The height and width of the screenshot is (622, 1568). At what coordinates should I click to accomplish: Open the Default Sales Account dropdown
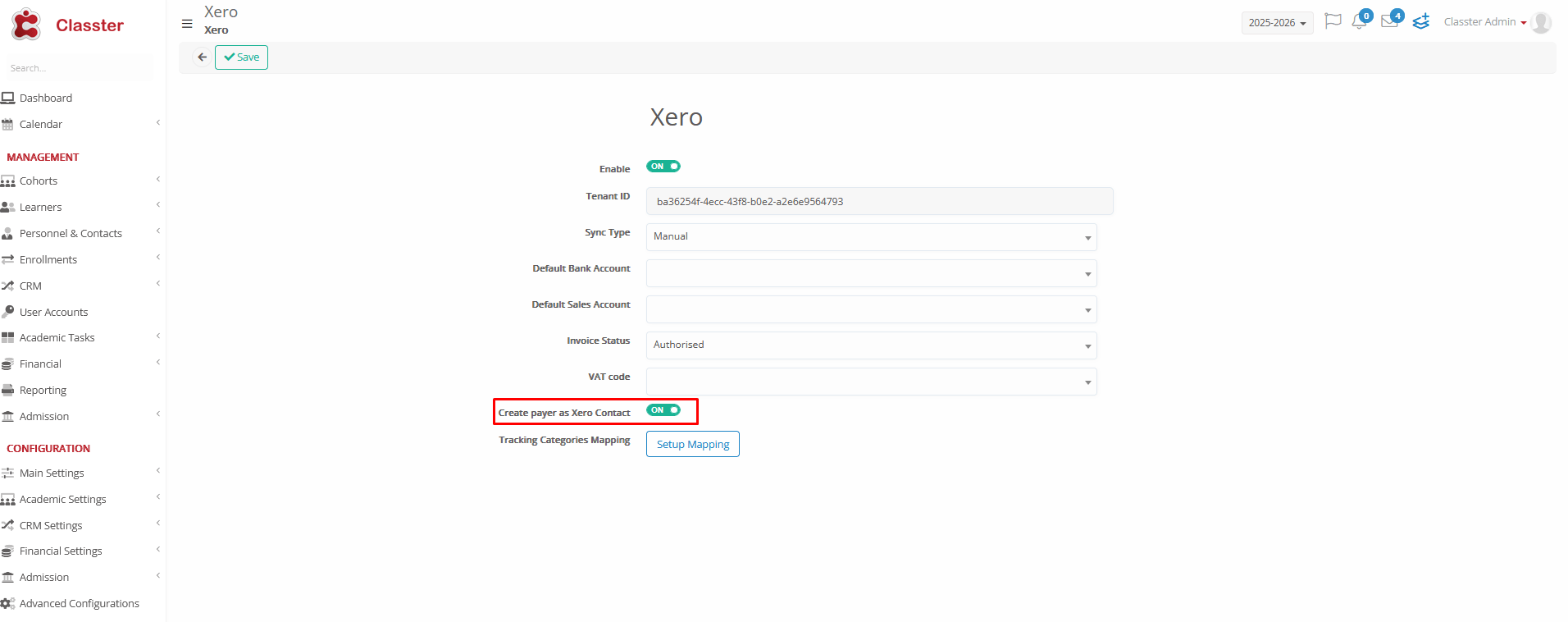pyautogui.click(x=871, y=309)
